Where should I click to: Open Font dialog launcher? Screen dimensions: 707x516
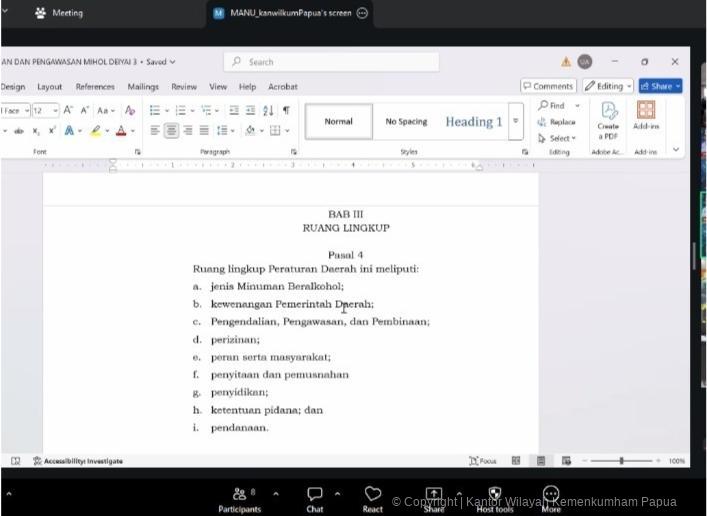(137, 152)
